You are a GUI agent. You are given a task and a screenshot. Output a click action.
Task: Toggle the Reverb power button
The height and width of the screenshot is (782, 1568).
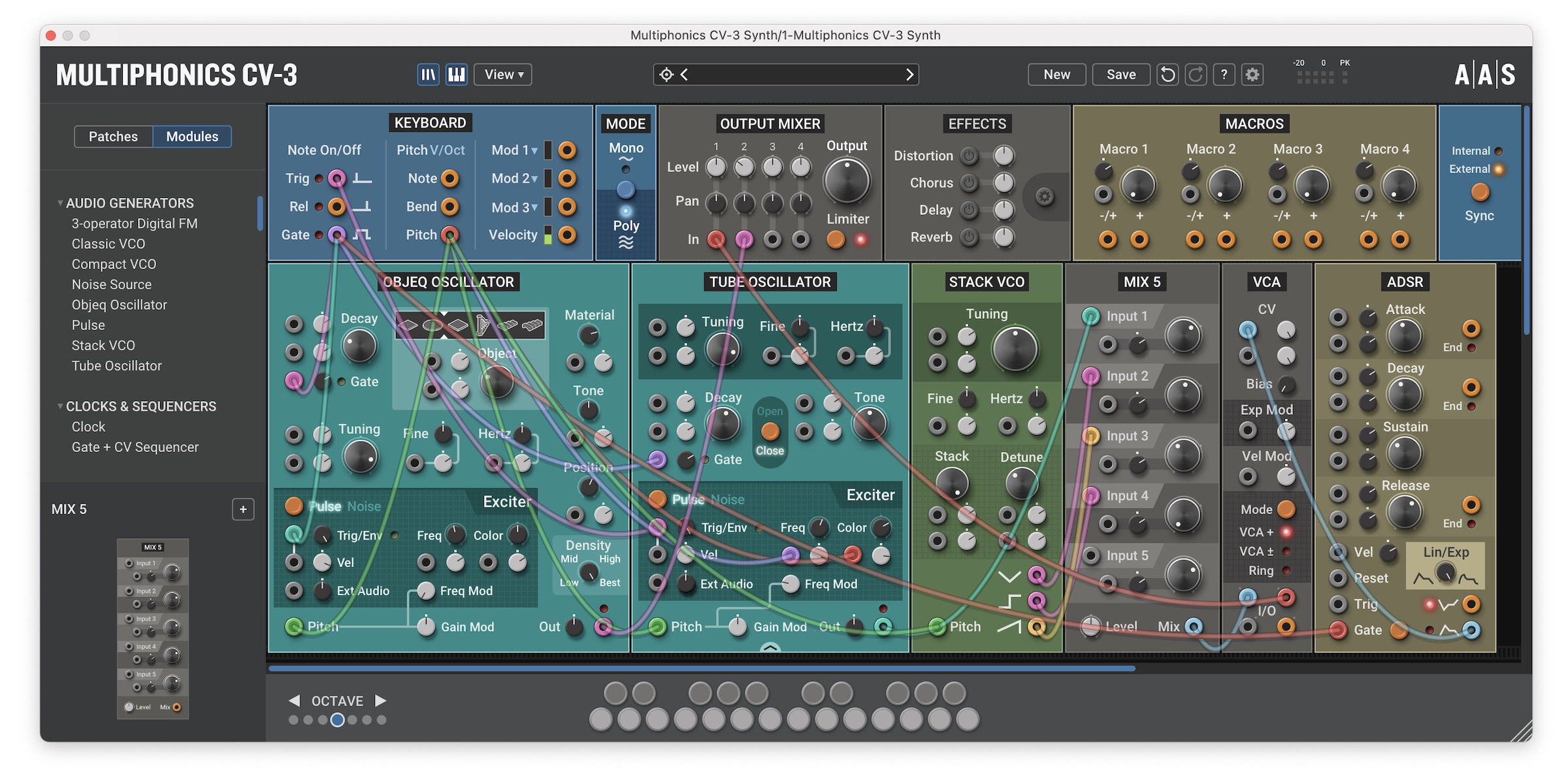(969, 237)
